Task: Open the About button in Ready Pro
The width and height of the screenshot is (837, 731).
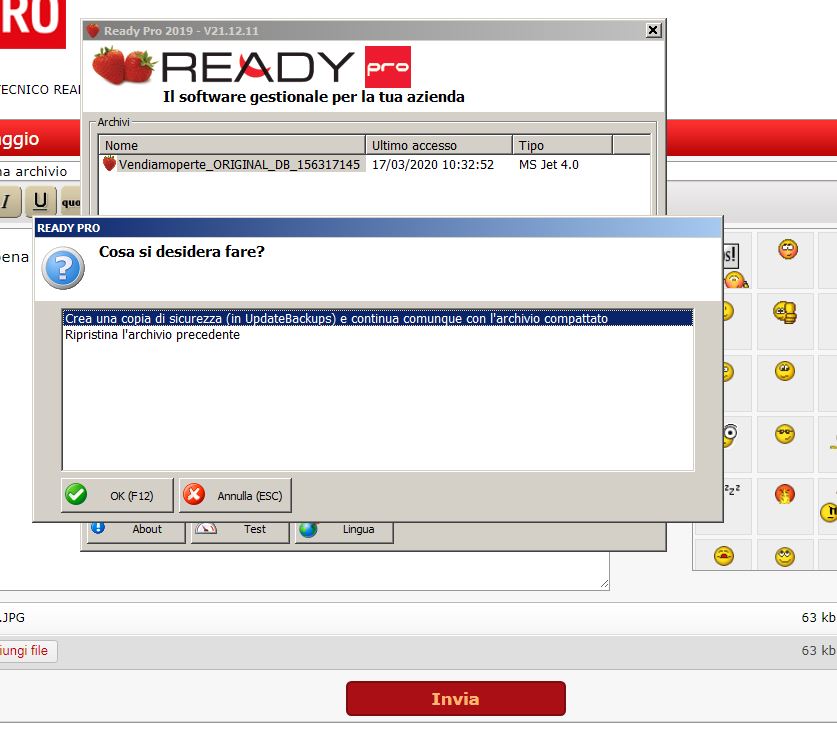Action: [x=136, y=531]
